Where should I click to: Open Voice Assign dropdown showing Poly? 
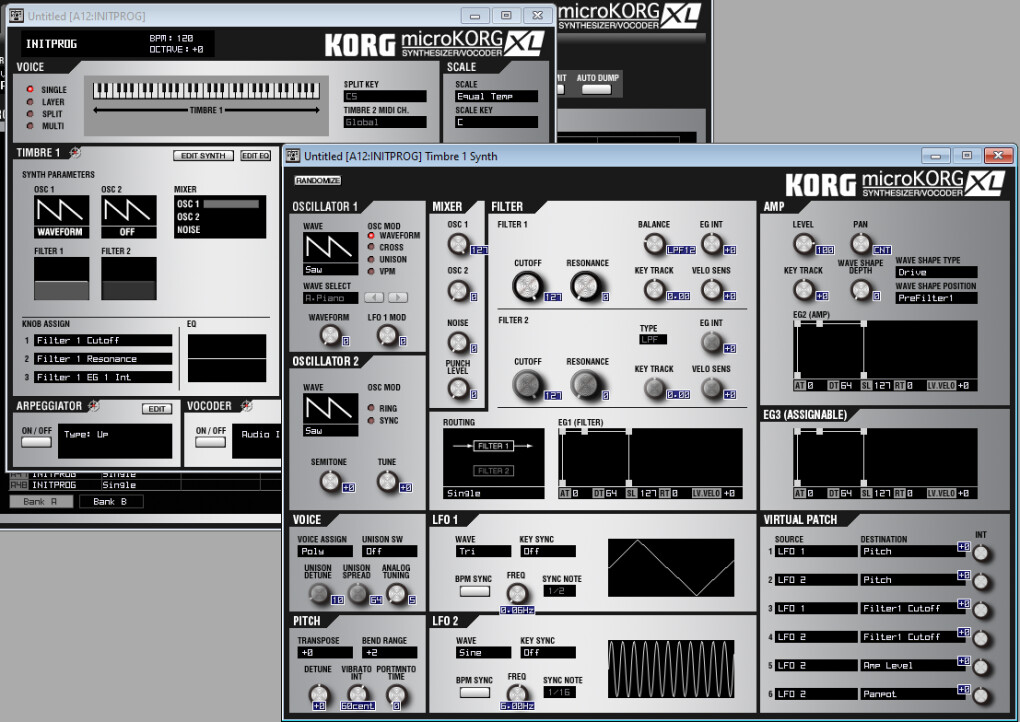[x=325, y=551]
